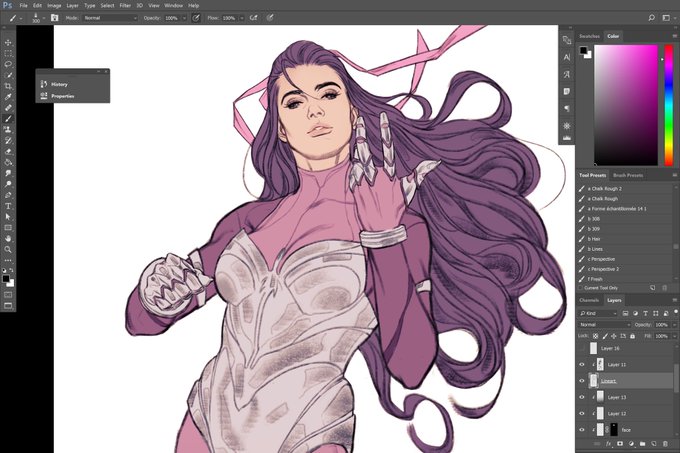680x453 pixels.
Task: Toggle lock all padlock
Action: (x=632, y=336)
